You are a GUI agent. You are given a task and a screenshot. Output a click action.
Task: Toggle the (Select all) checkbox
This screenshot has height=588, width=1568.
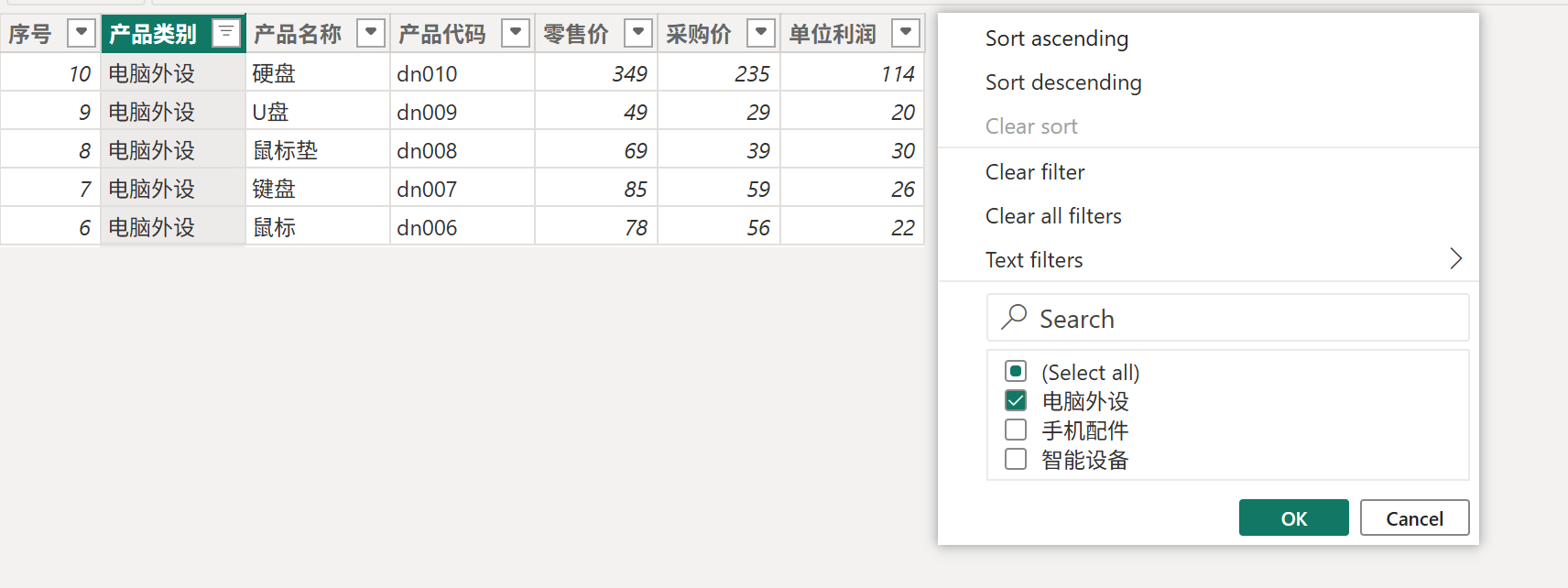point(1016,371)
